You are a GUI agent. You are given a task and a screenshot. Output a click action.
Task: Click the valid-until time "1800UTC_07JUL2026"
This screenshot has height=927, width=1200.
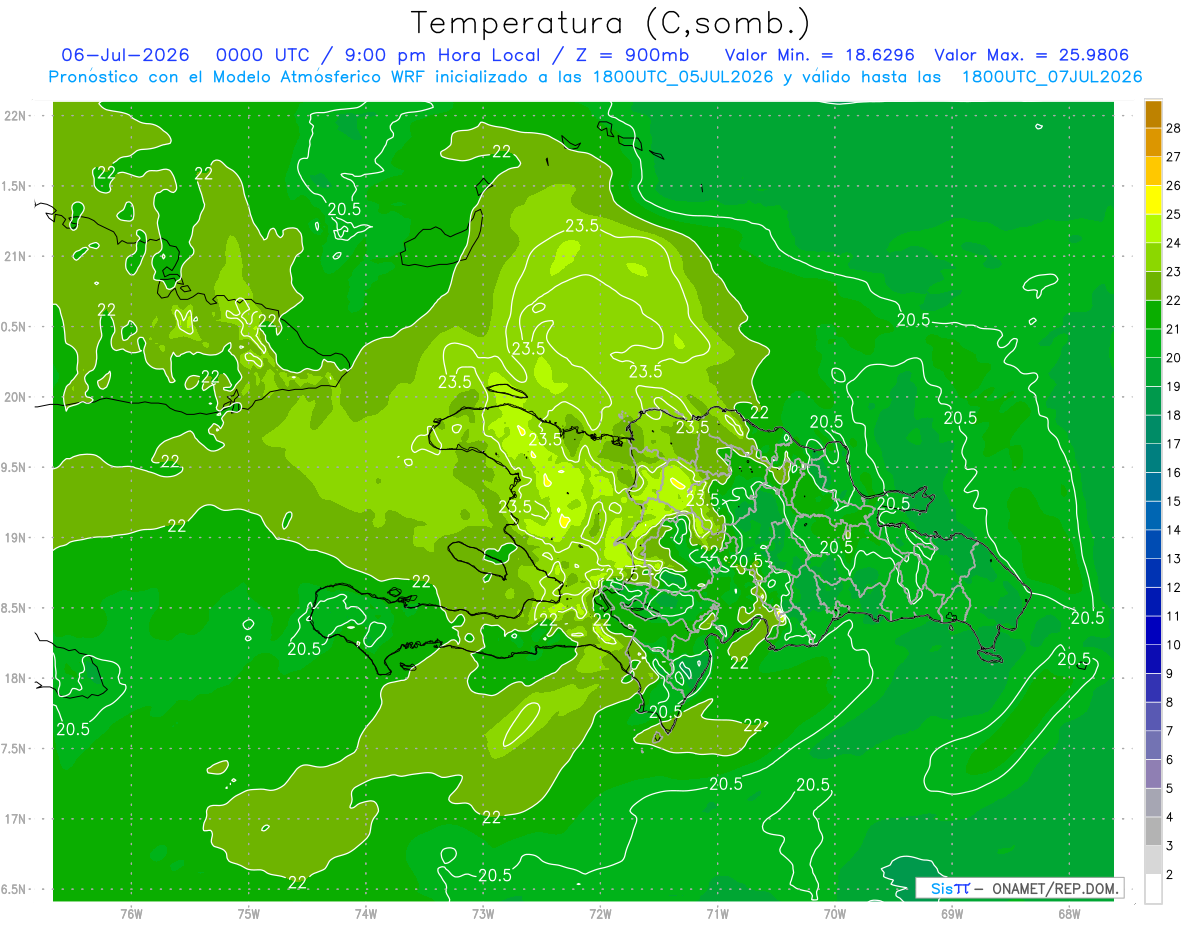click(x=1052, y=76)
